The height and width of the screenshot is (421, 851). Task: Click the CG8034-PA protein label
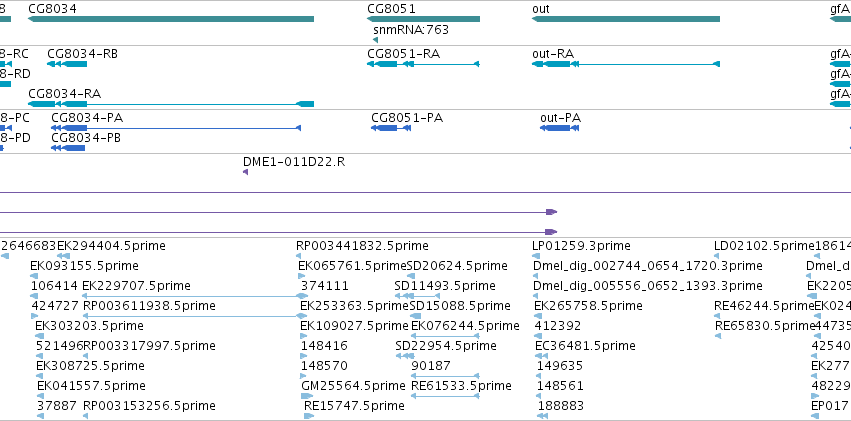(x=87, y=118)
